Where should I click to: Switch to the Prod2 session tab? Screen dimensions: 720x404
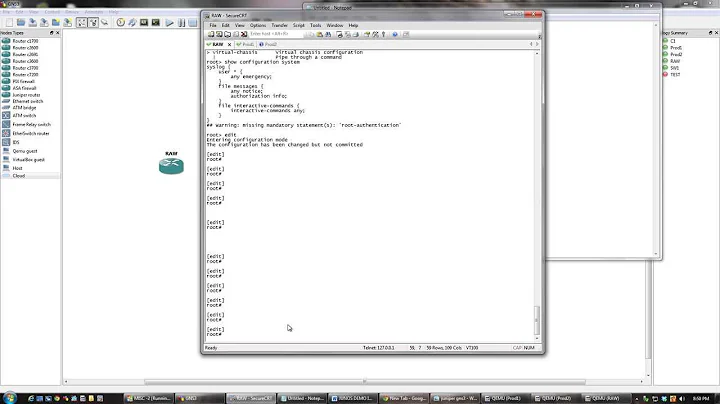268,45
